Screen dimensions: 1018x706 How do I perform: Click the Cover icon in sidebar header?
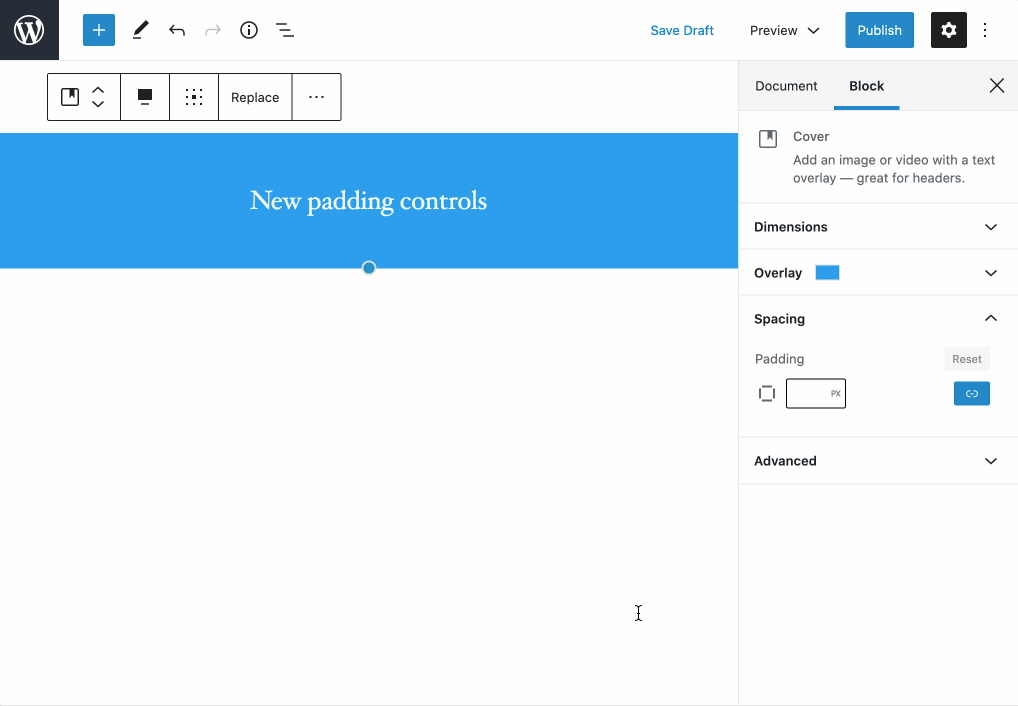(768, 138)
